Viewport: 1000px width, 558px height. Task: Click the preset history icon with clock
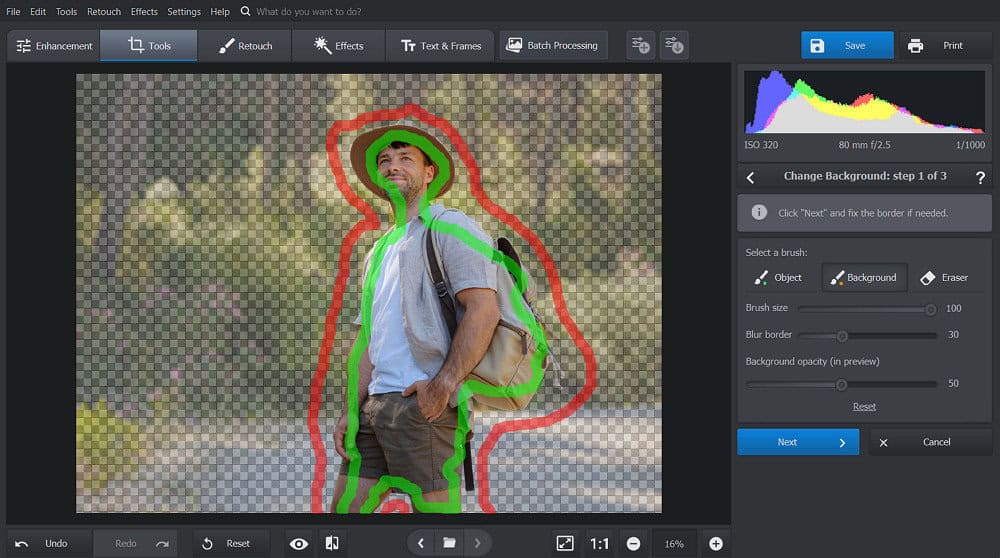(673, 45)
